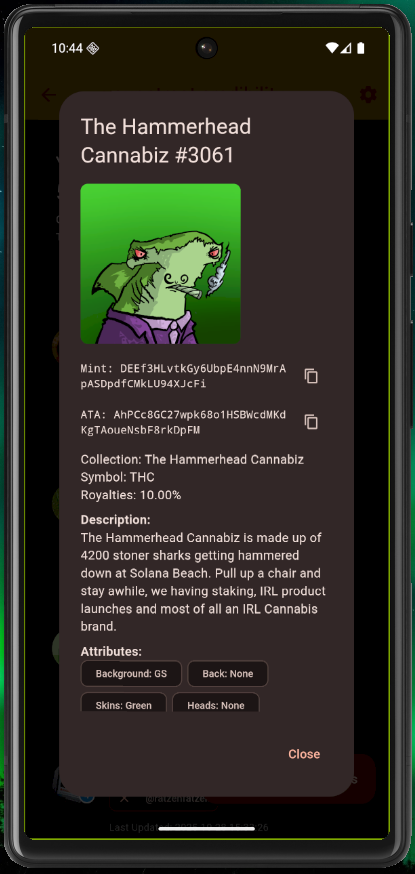Viewport: 415px width, 874px height.
Task: Tap the Heads: None attribute chip
Action: [x=216, y=702]
